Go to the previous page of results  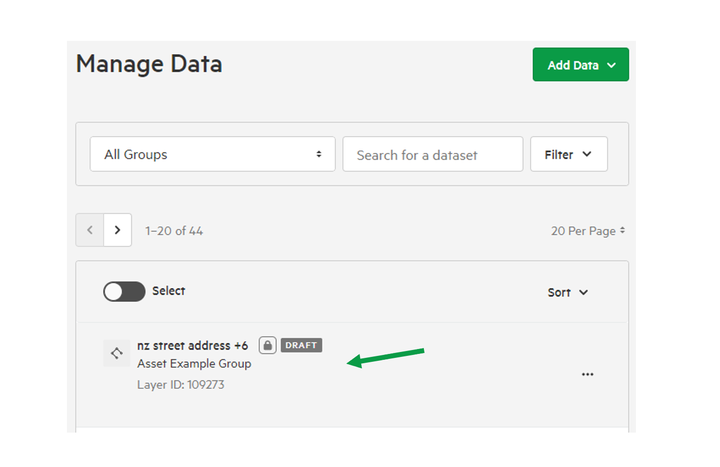tap(90, 230)
